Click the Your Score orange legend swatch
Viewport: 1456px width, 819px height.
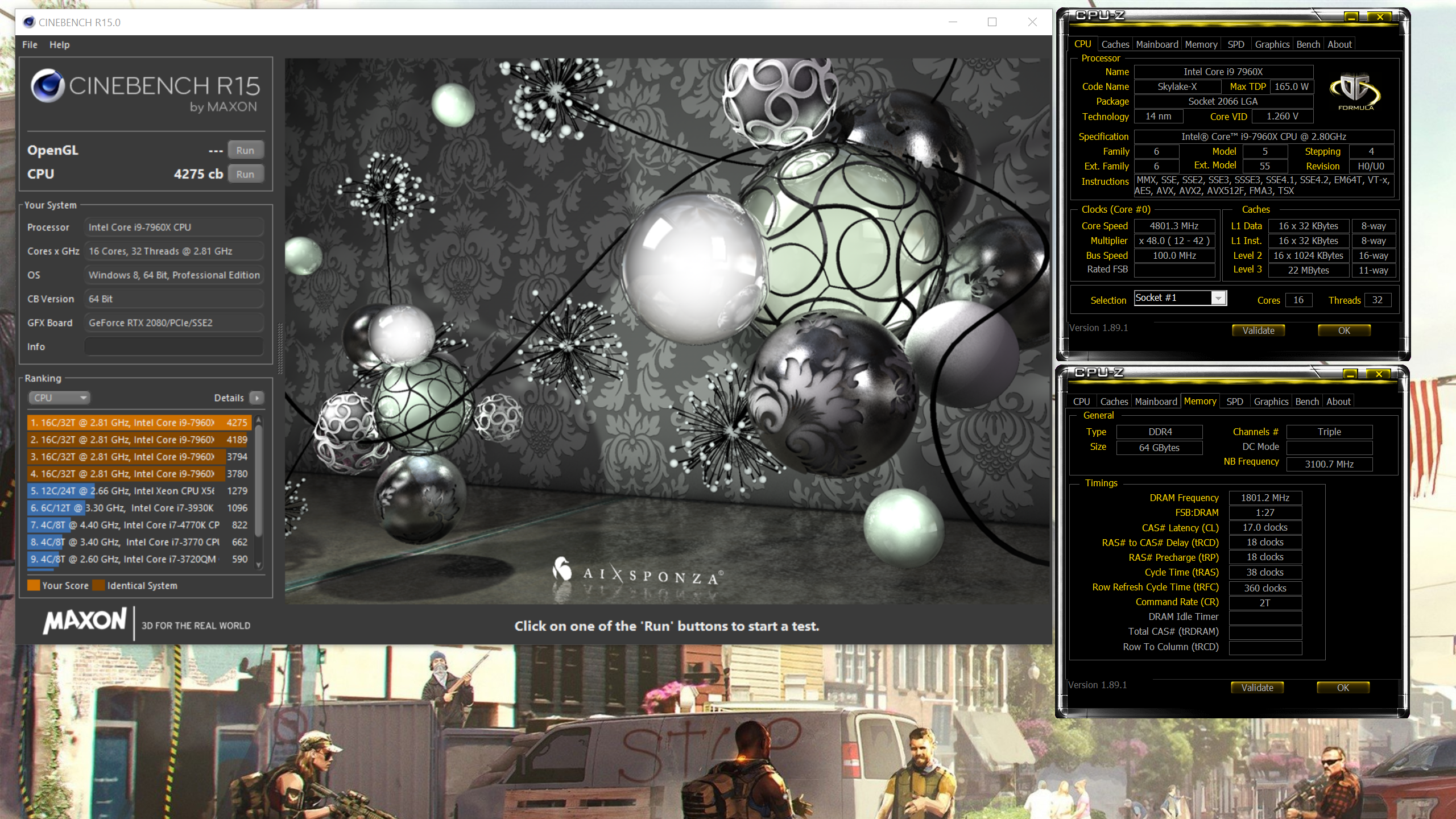(x=34, y=585)
